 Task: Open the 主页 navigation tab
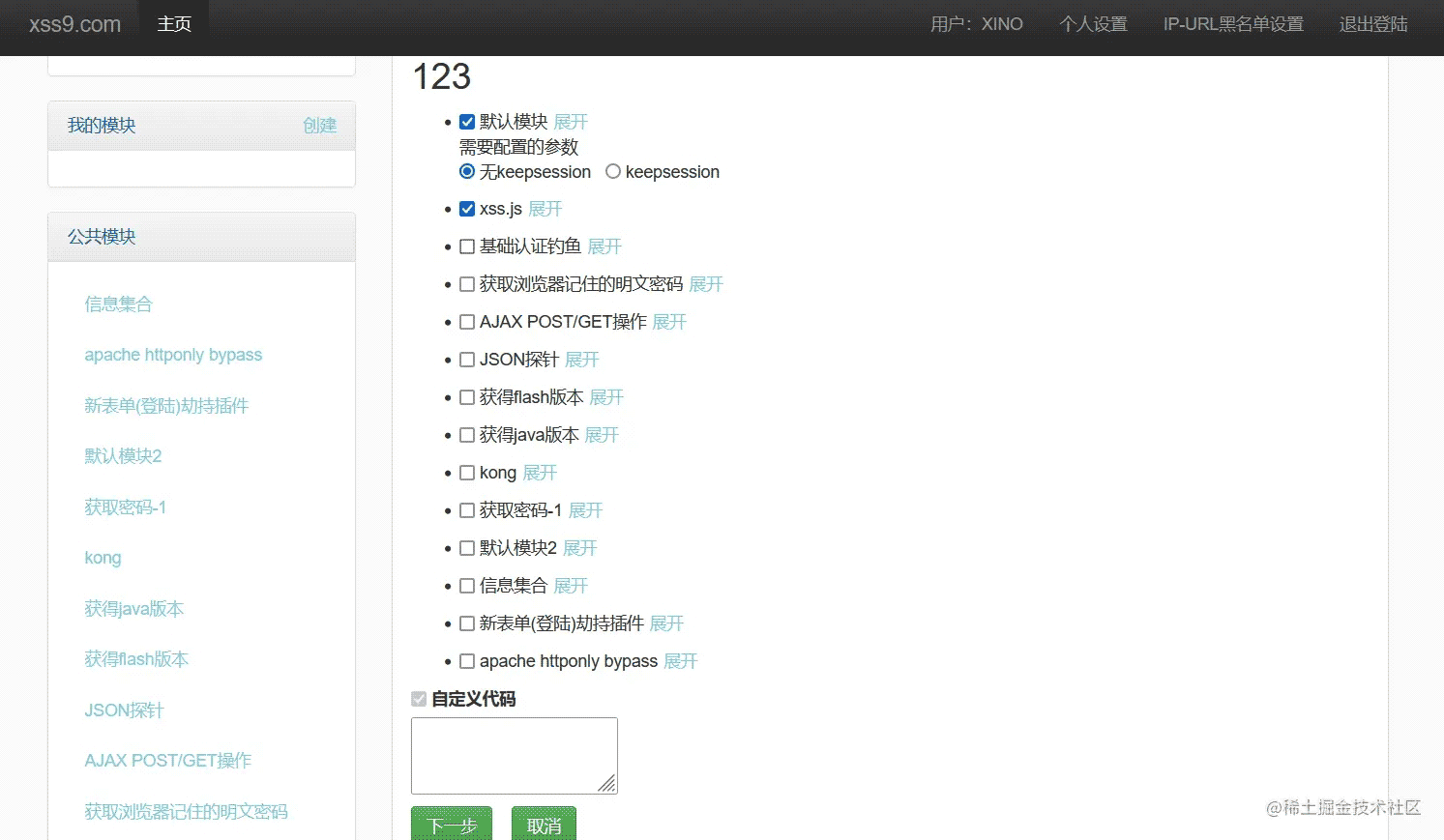click(174, 24)
